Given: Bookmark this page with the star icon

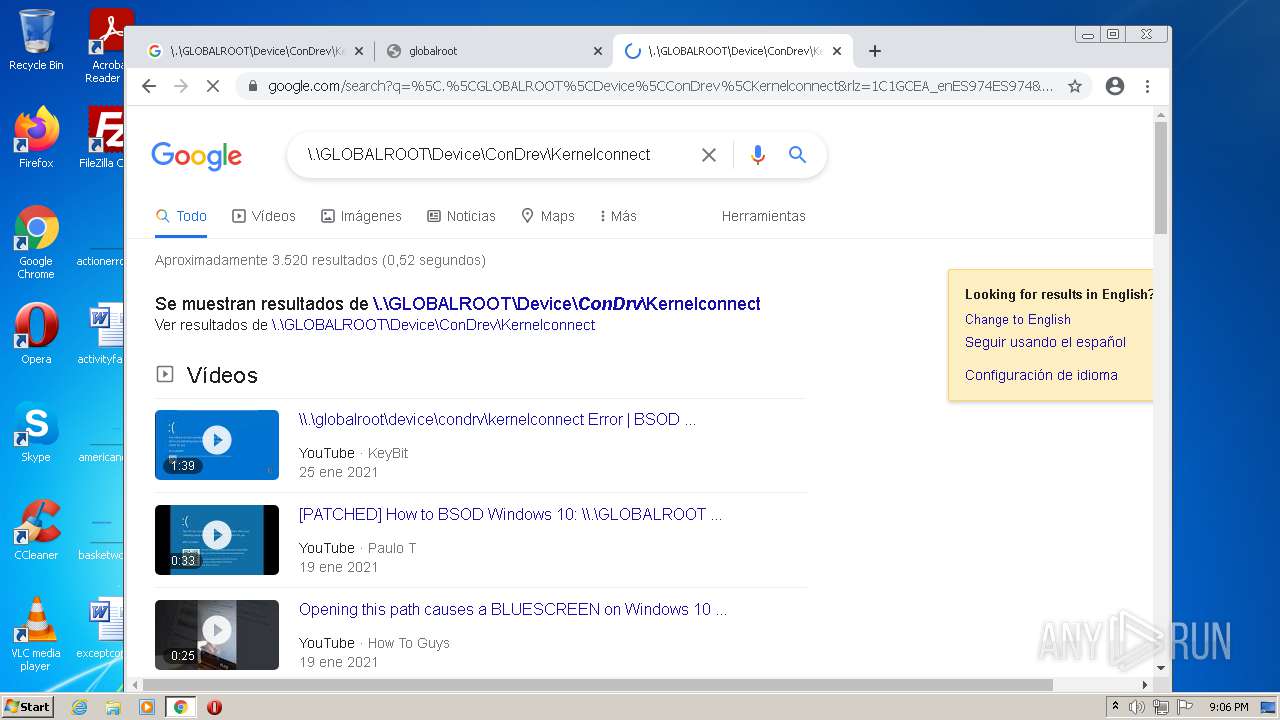Looking at the screenshot, I should pyautogui.click(x=1075, y=86).
